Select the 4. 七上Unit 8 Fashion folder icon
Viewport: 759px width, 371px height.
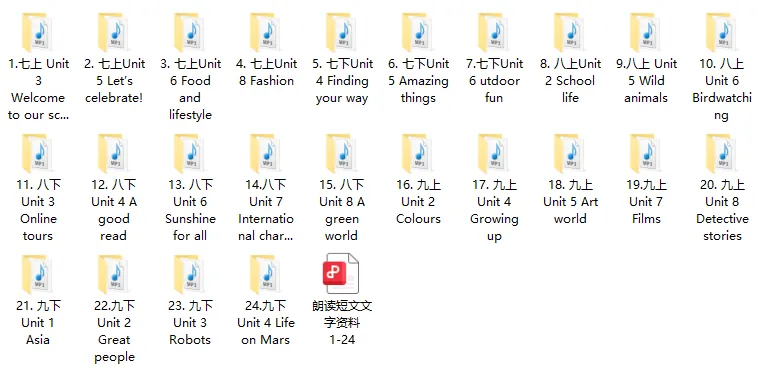pyautogui.click(x=266, y=32)
